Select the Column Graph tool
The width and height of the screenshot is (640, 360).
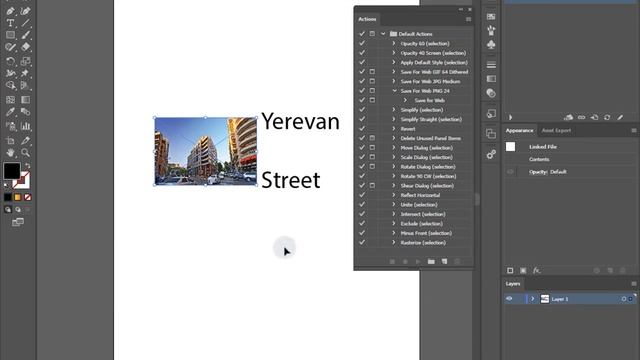point(25,126)
